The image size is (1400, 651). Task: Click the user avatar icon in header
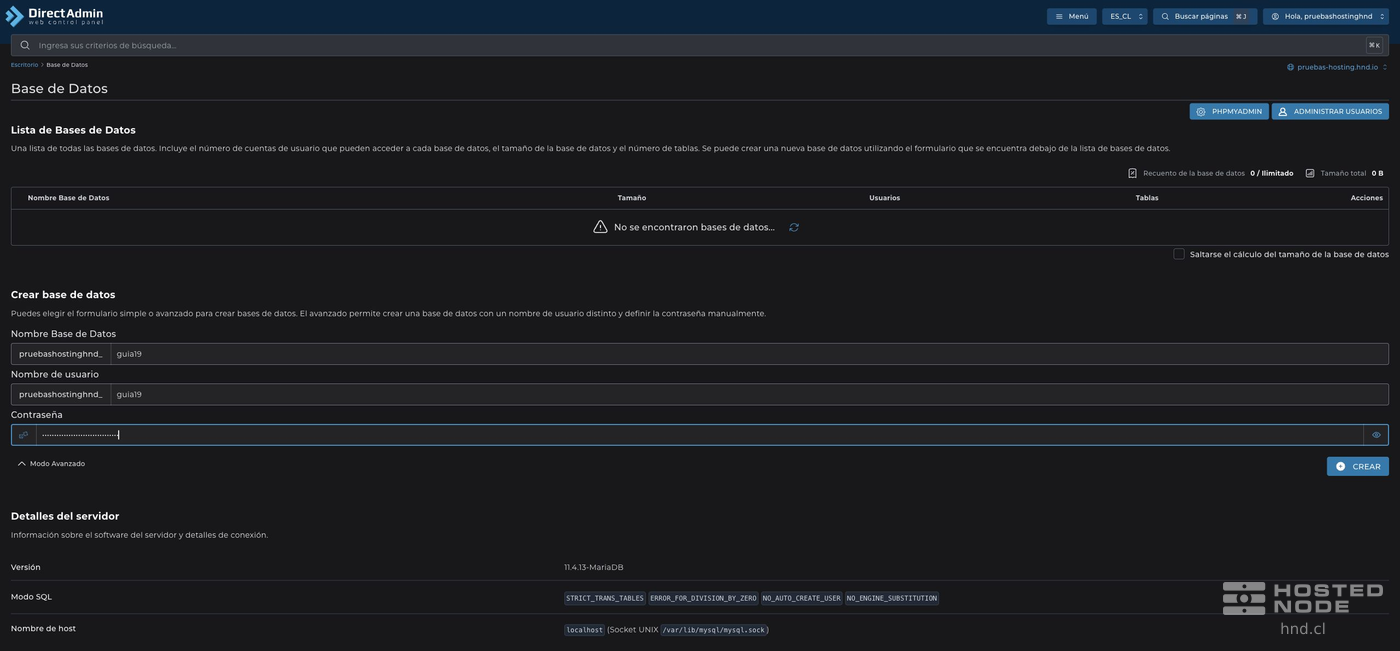1275,16
